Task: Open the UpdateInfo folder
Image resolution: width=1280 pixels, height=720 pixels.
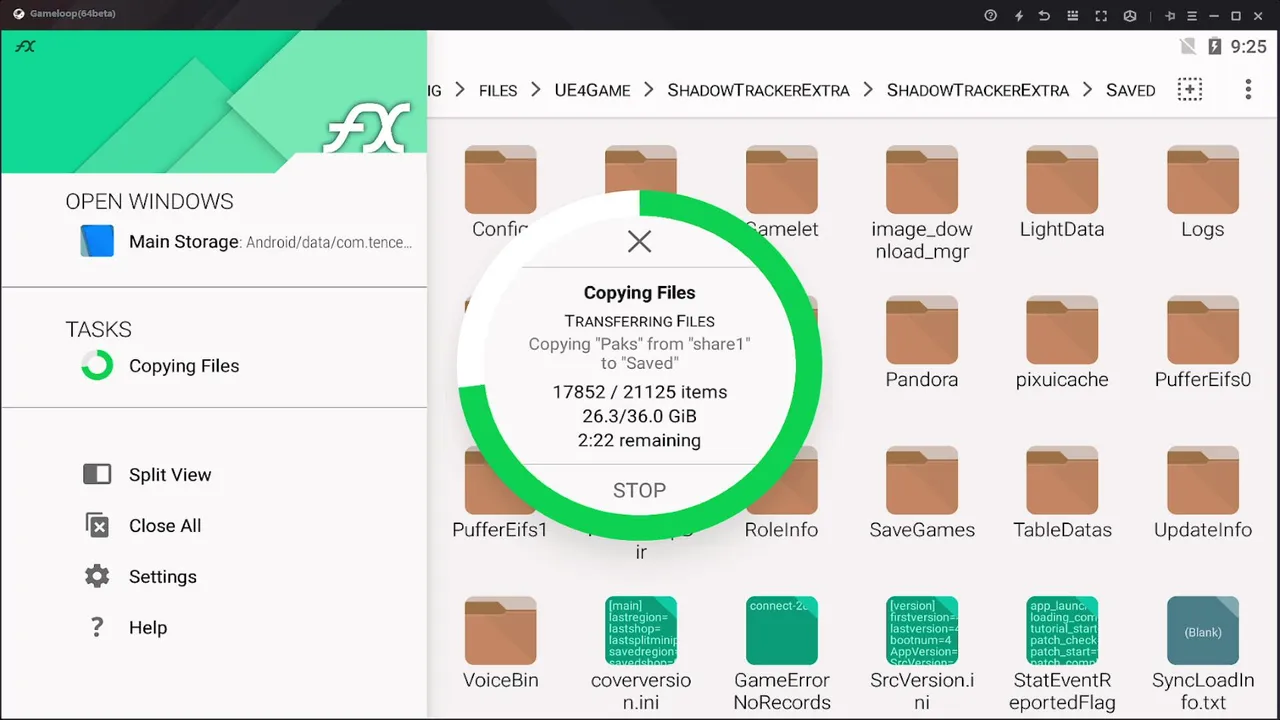Action: pyautogui.click(x=1203, y=493)
